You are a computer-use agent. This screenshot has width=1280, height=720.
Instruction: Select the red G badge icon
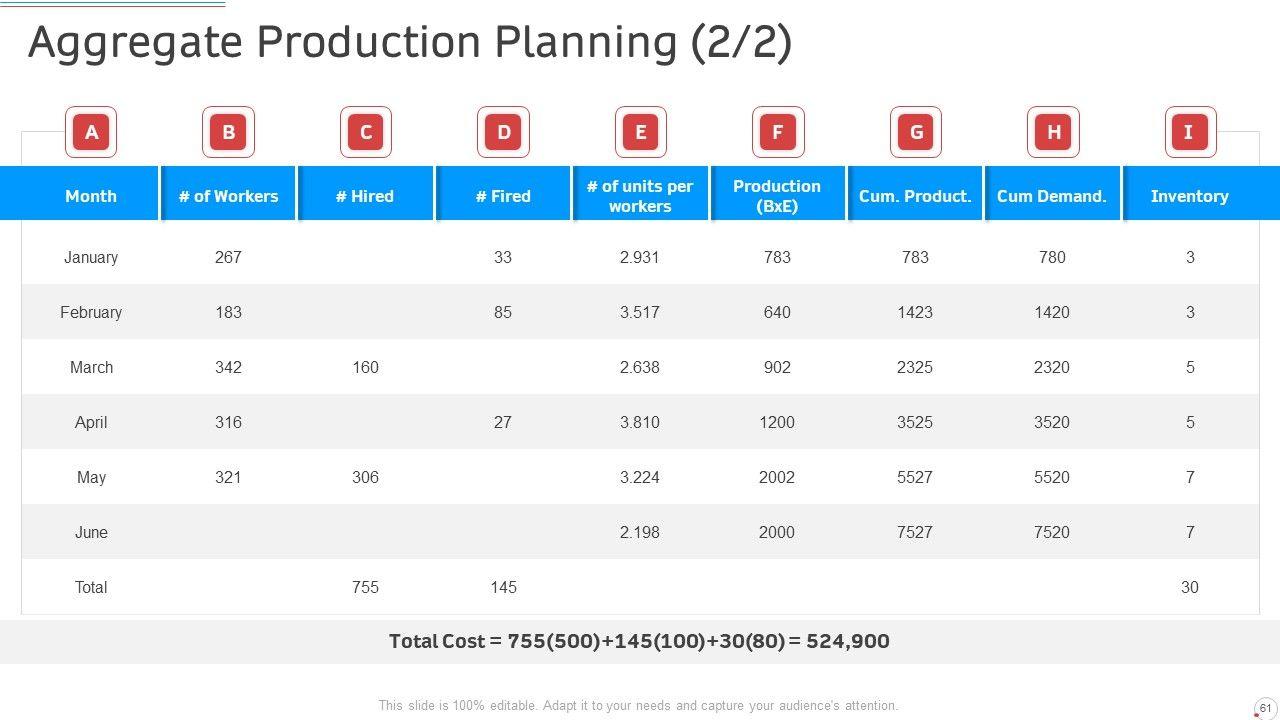tap(916, 132)
